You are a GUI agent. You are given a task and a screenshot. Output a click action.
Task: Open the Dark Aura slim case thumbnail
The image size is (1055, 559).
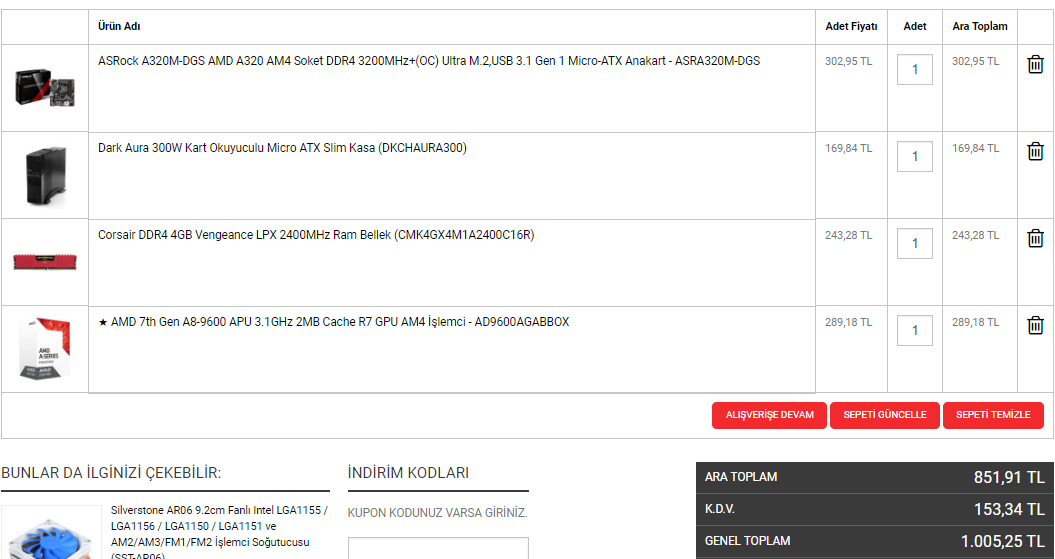click(45, 176)
